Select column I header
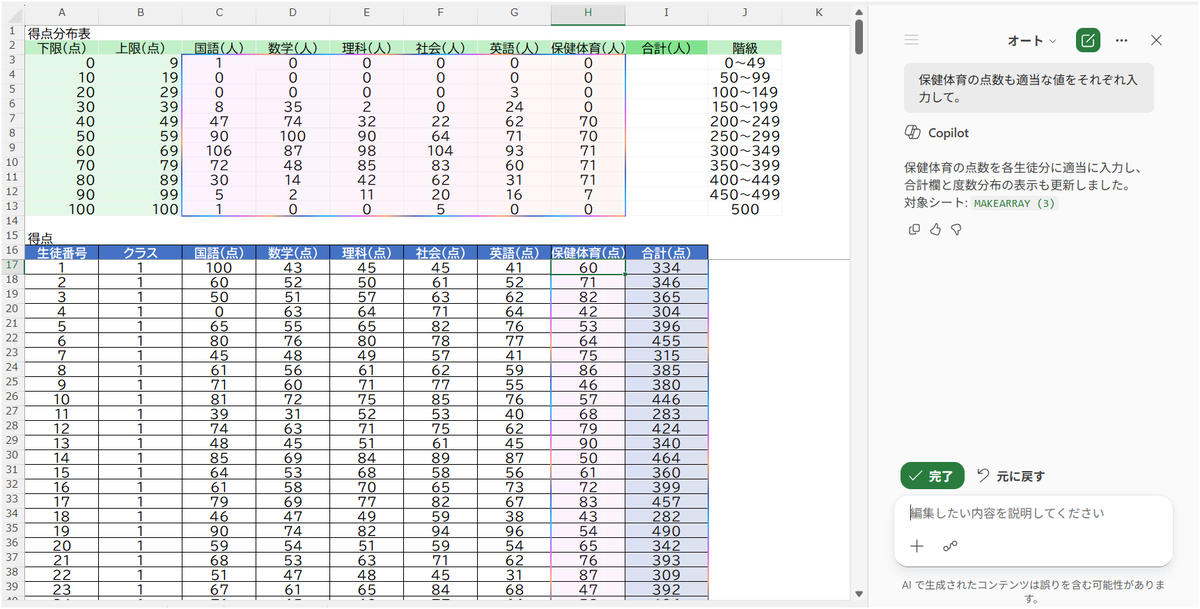Screen dimensions: 1200x609 coord(666,12)
